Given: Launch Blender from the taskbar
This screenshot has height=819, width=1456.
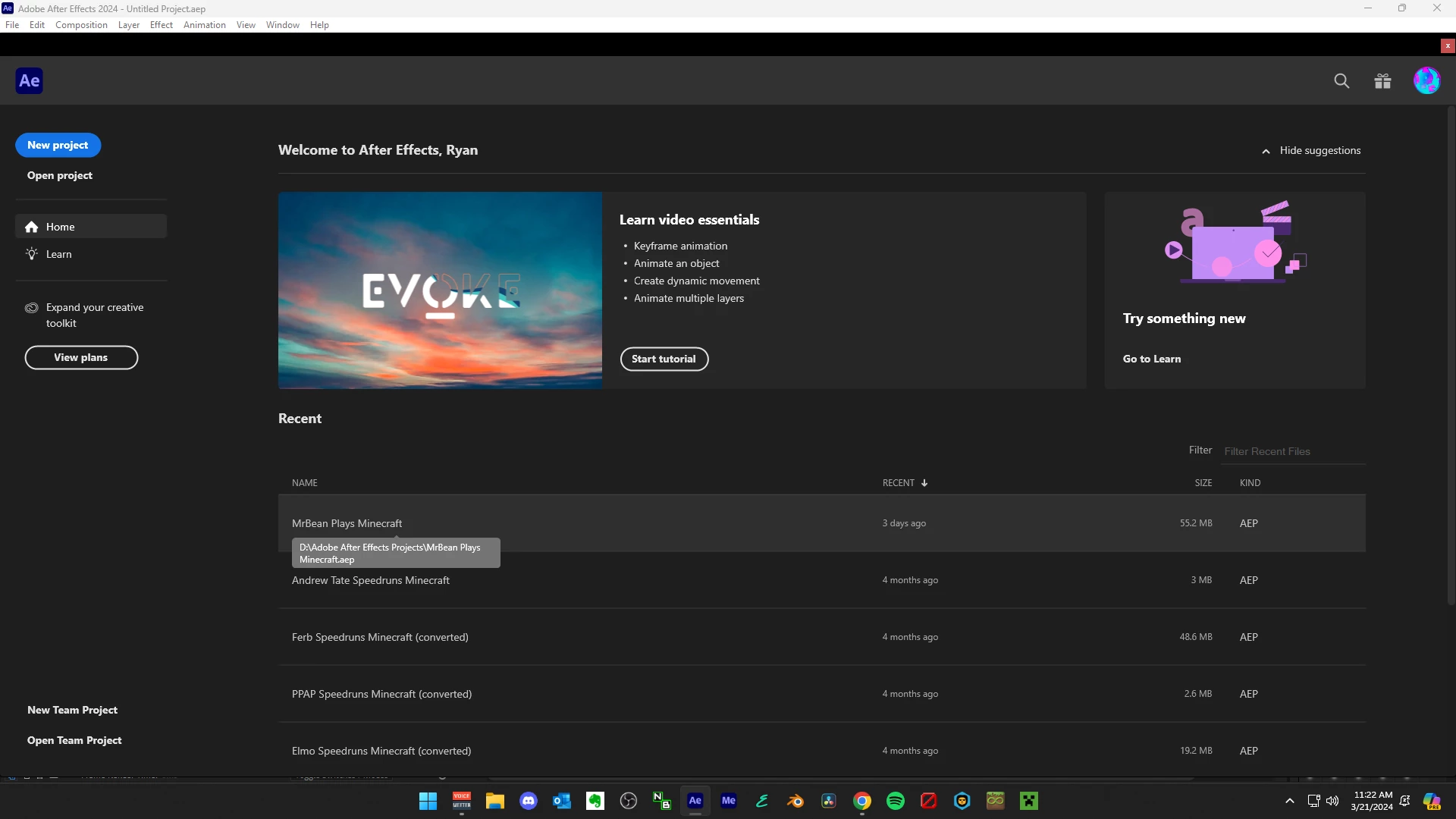Looking at the screenshot, I should coord(795,801).
